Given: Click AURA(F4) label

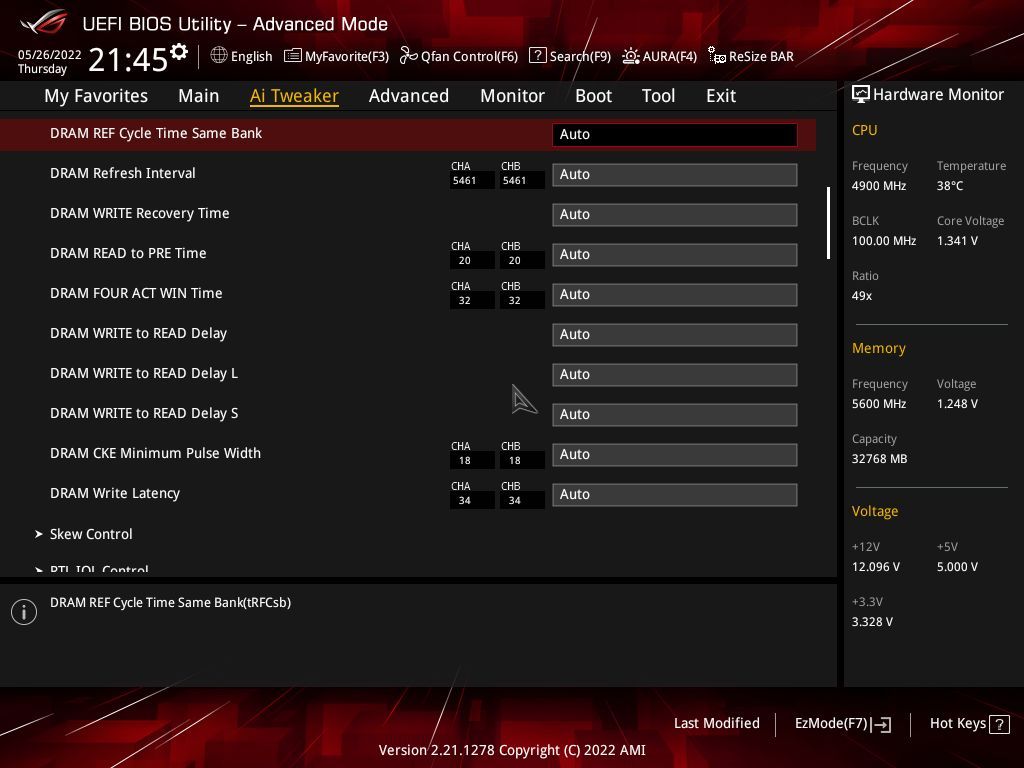Looking at the screenshot, I should tap(670, 56).
